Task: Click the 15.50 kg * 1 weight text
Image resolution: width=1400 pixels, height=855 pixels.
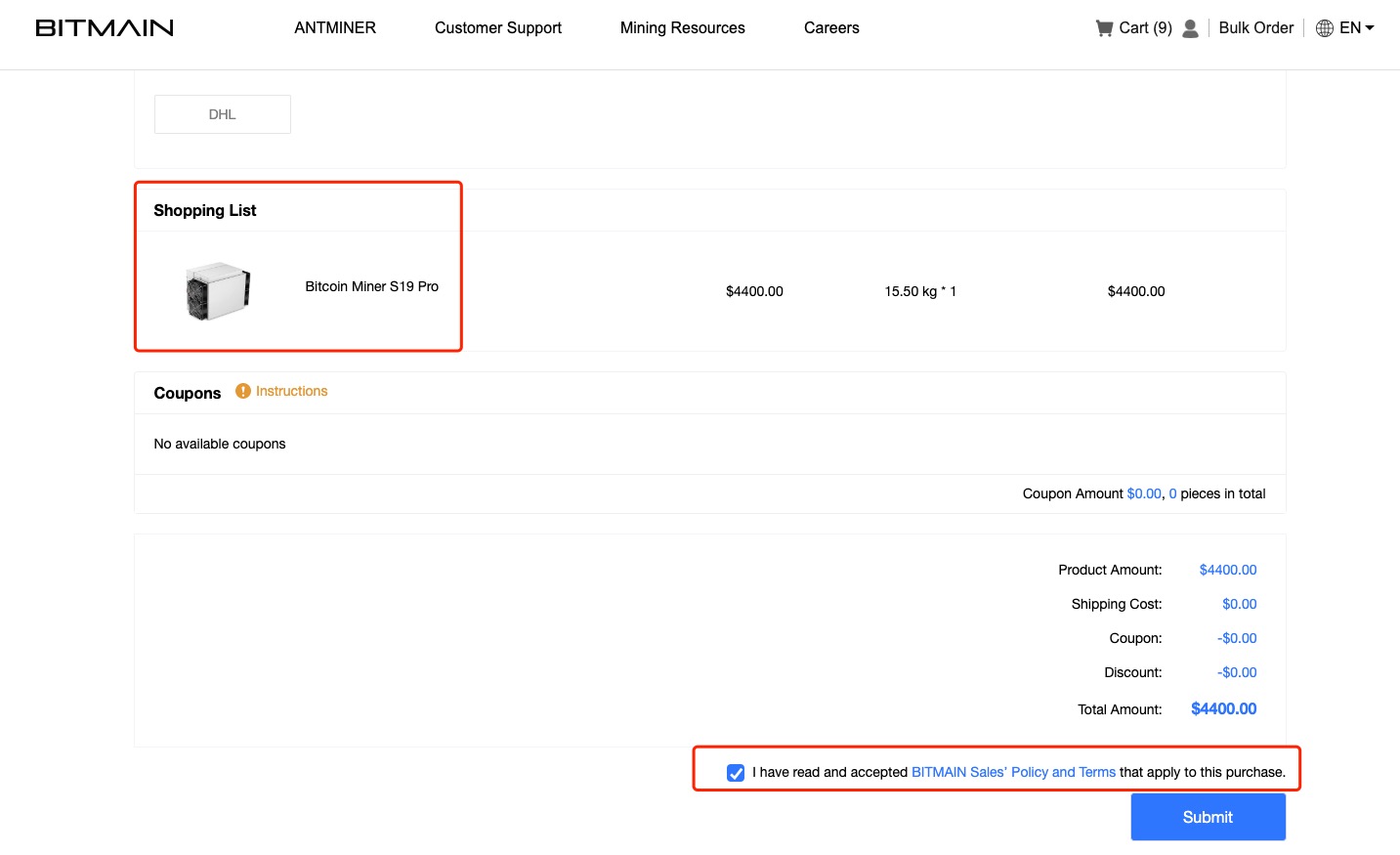Action: click(x=920, y=291)
